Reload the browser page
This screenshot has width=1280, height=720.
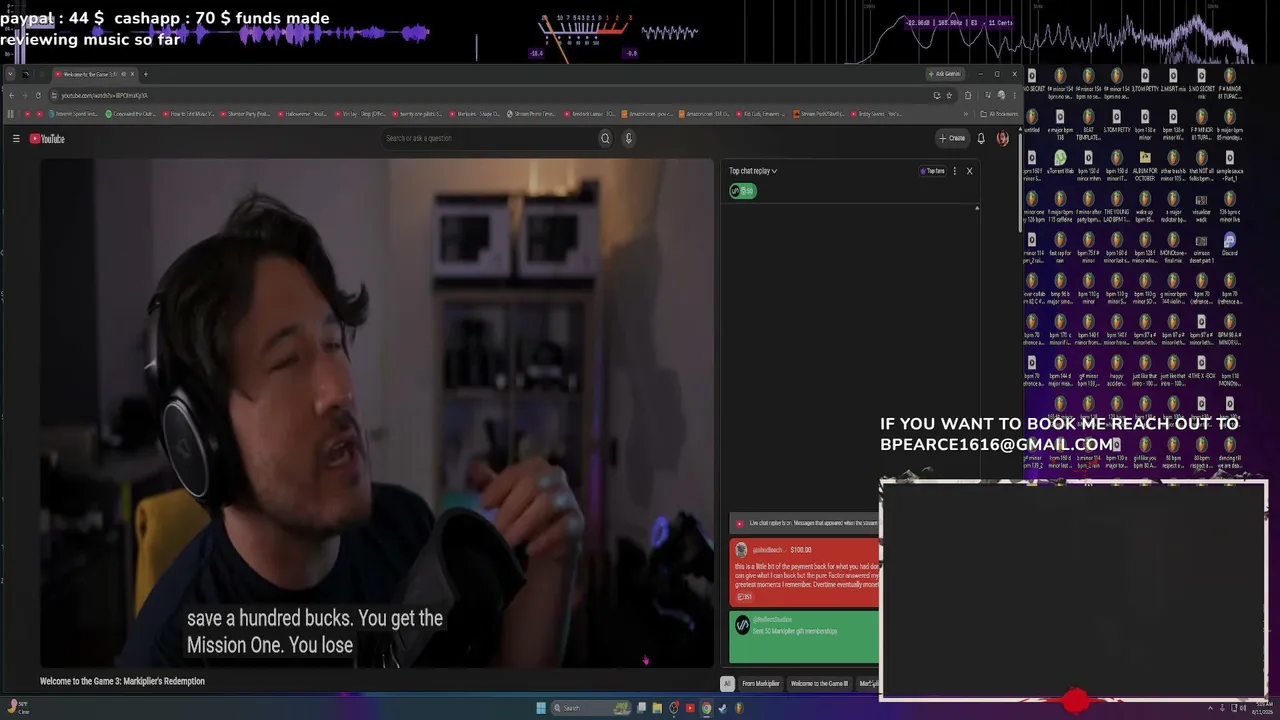pos(38,95)
